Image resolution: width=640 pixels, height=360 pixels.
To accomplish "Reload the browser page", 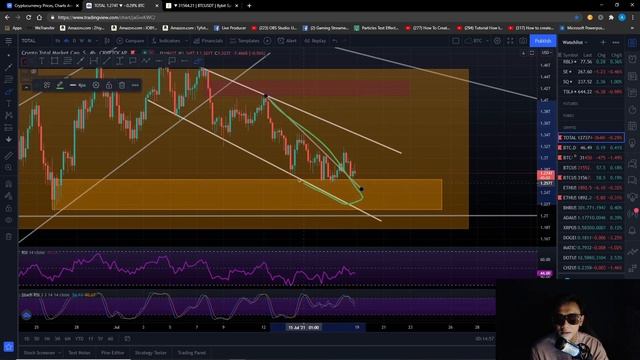I will [x=28, y=18].
